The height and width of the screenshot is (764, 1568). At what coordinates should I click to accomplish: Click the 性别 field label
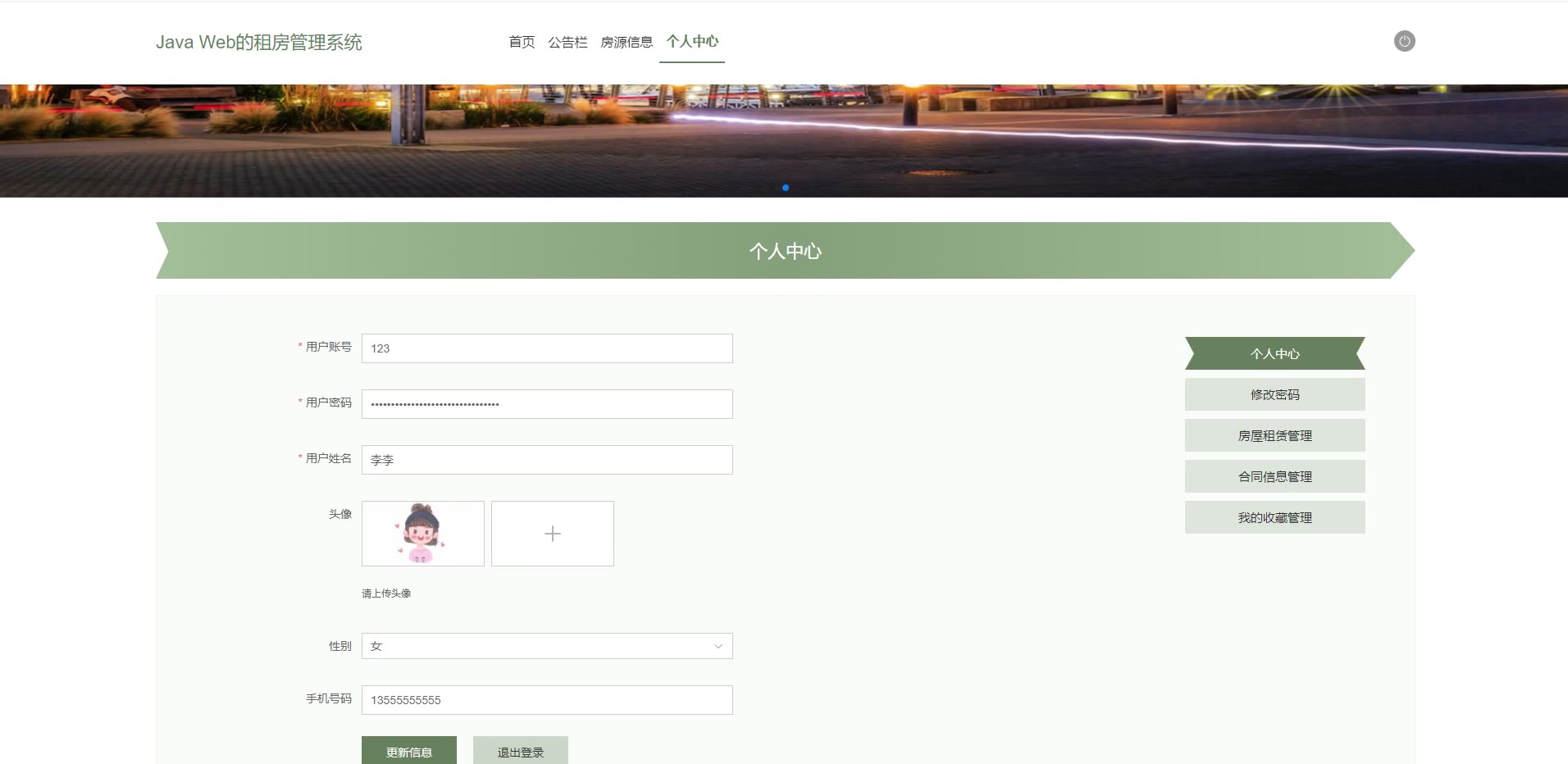tap(340, 646)
